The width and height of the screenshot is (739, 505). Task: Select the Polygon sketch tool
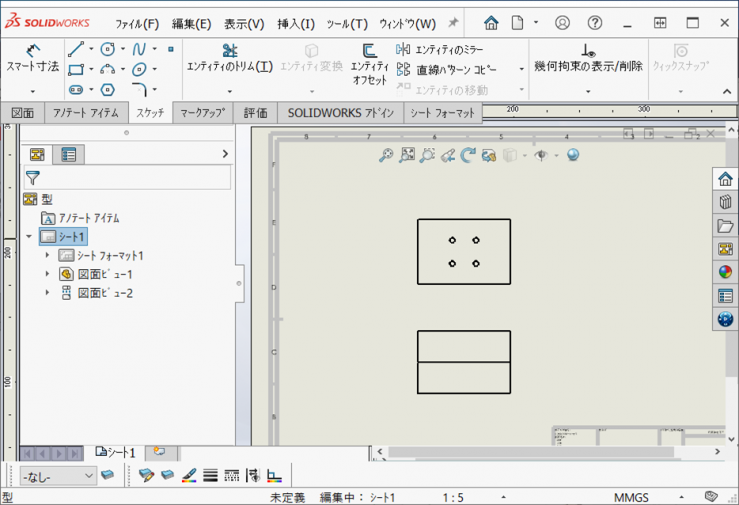107,90
